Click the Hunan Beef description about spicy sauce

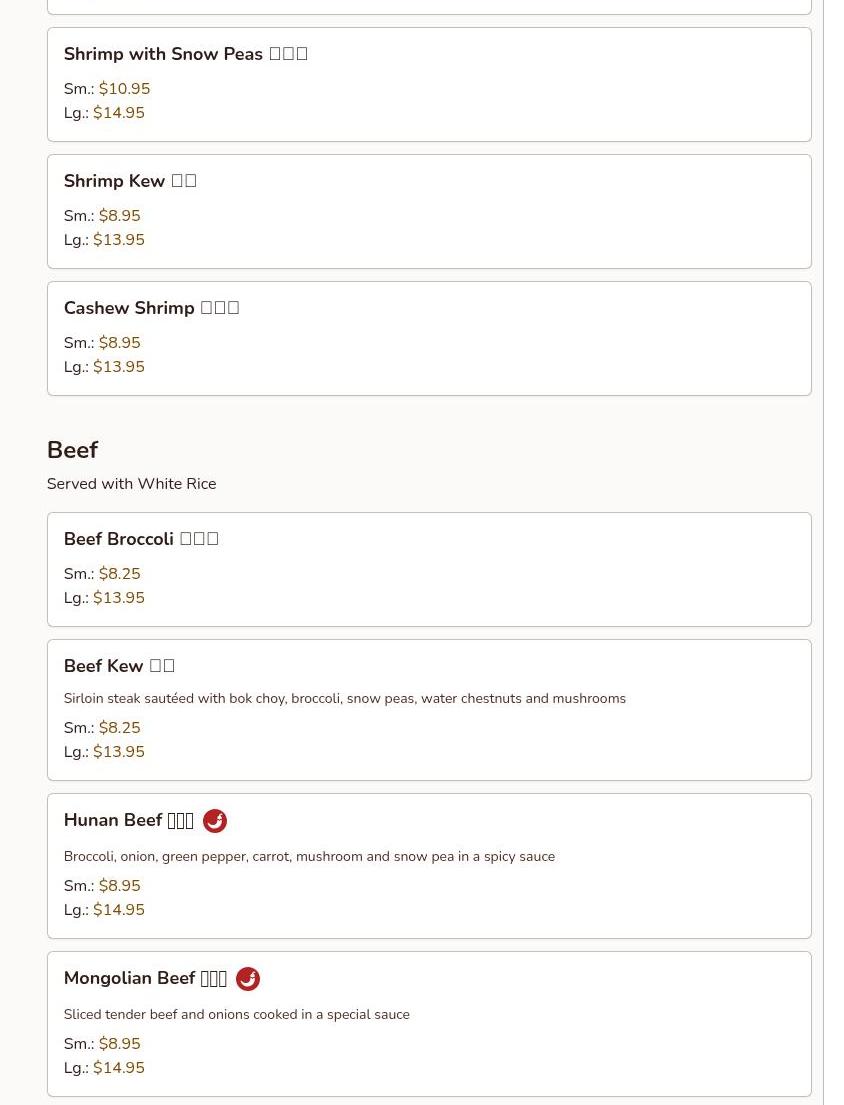309,856
